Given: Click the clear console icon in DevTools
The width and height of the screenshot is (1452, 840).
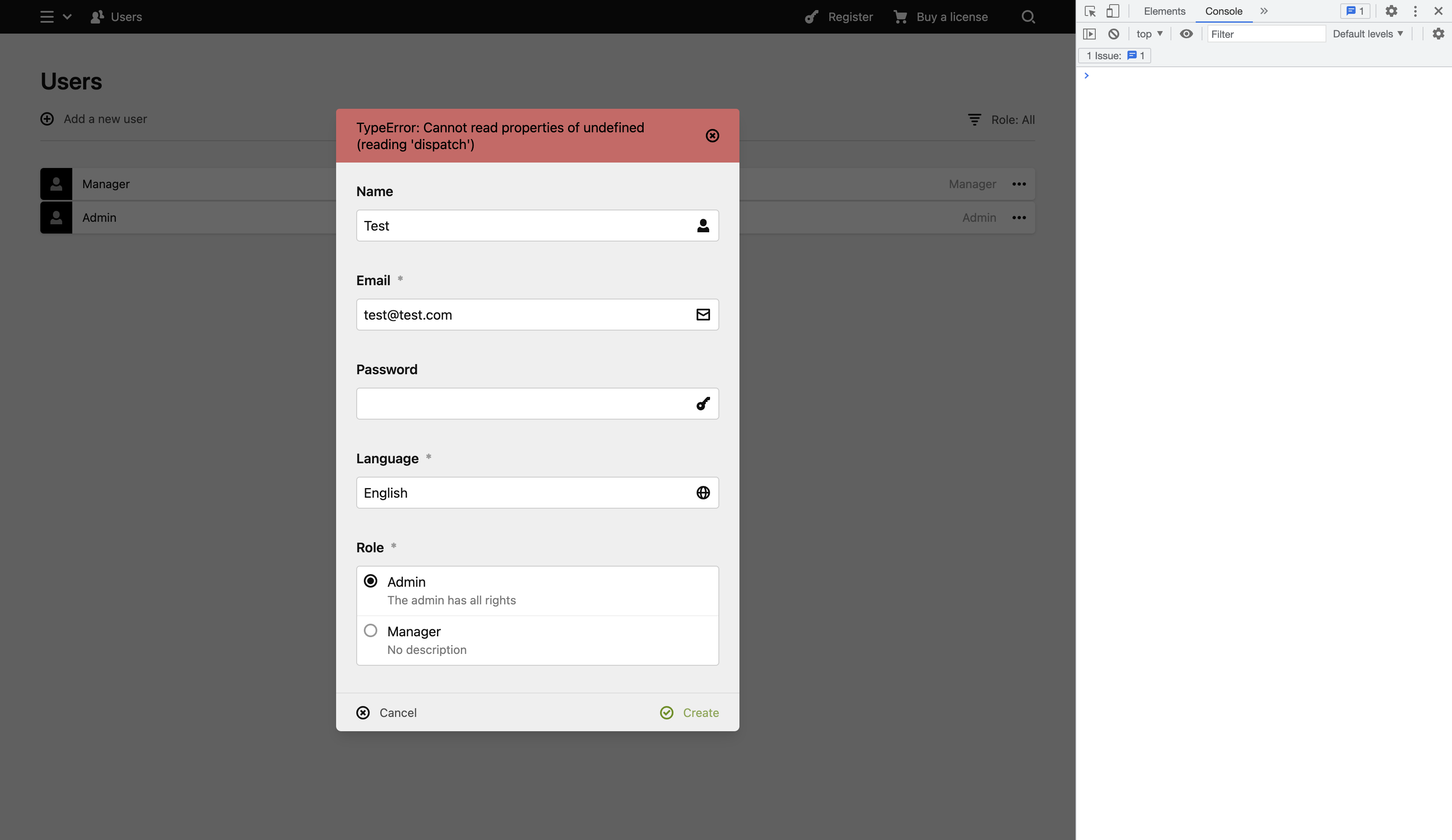Looking at the screenshot, I should [1113, 34].
